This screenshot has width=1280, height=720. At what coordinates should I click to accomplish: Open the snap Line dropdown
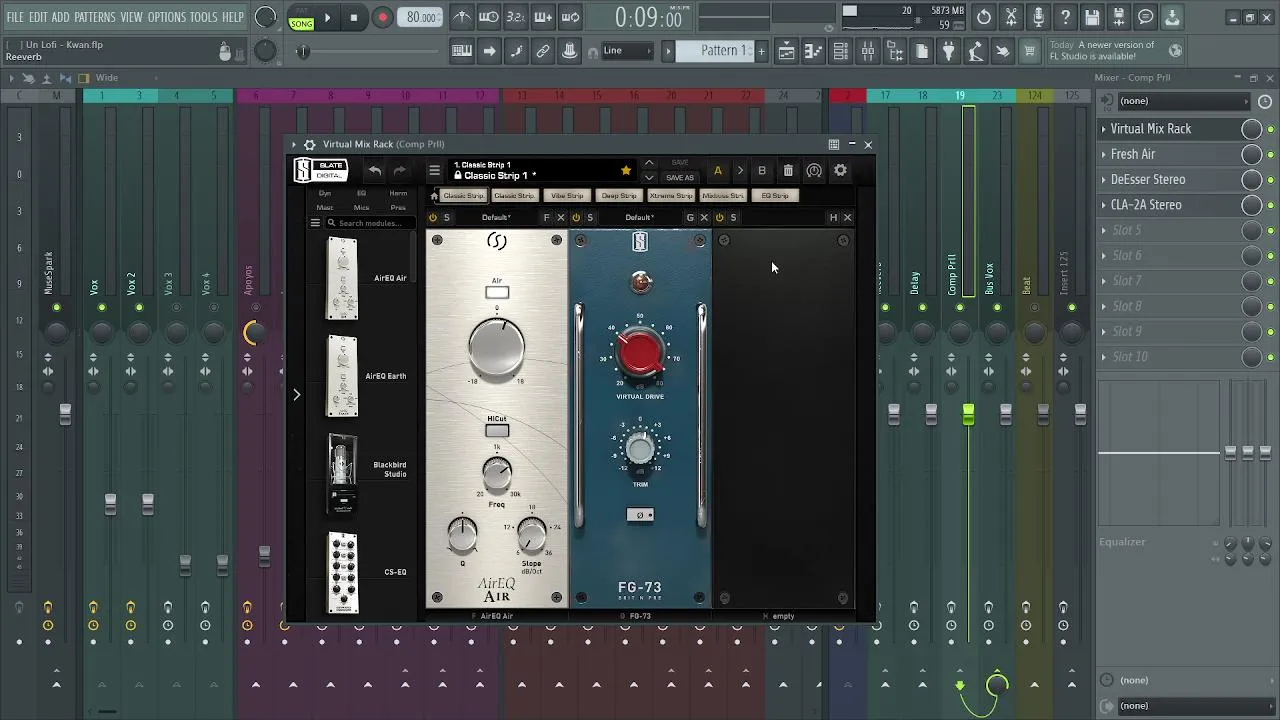point(627,51)
